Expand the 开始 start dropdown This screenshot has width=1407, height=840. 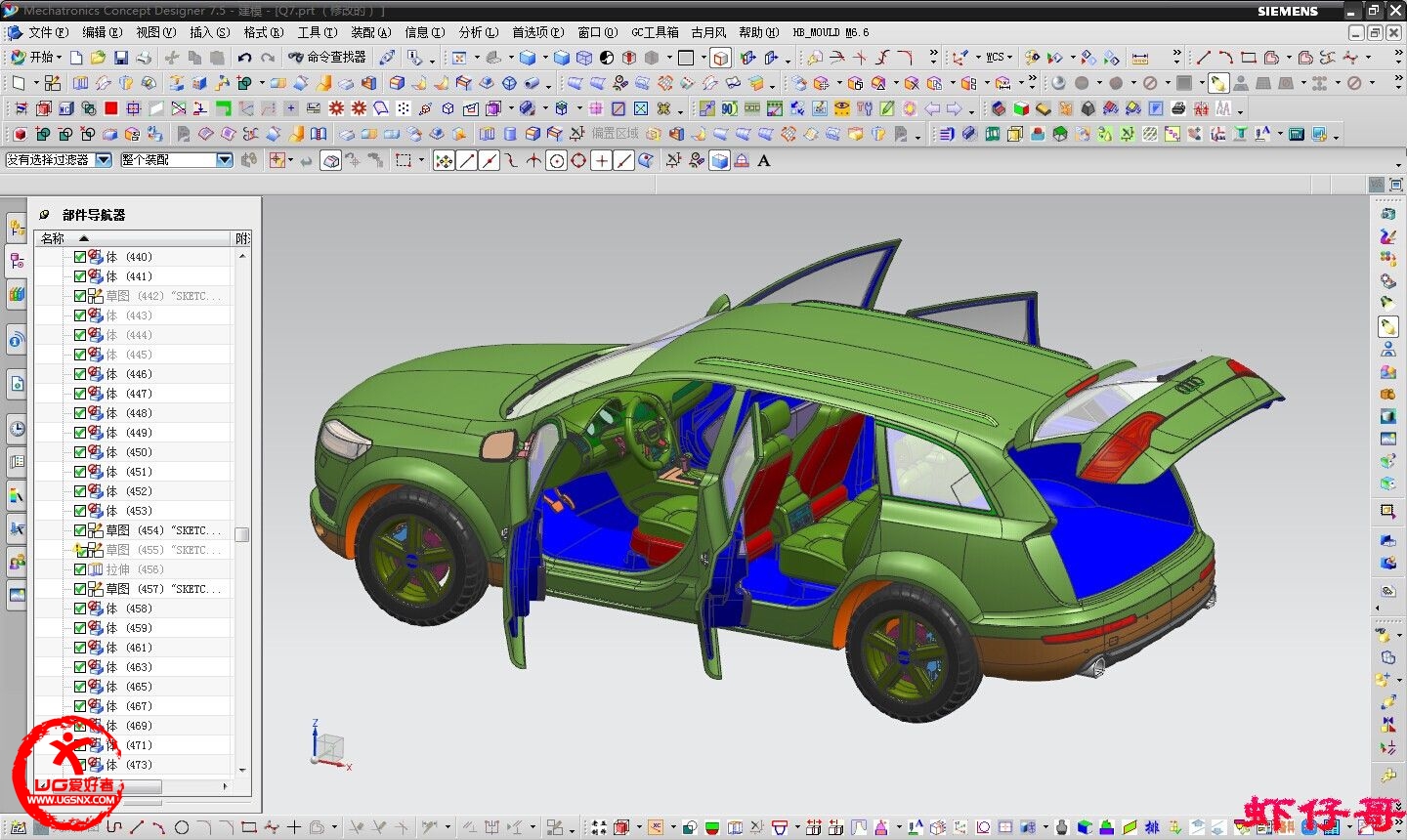coord(60,58)
